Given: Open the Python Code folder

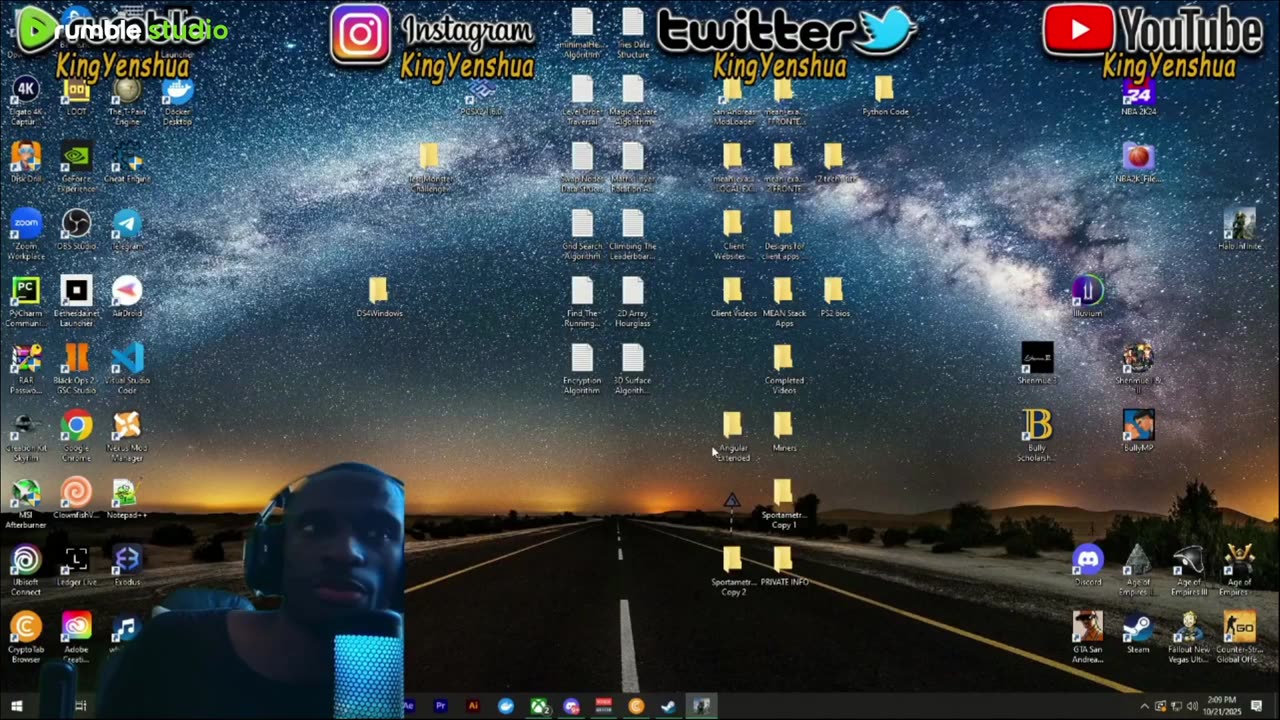Looking at the screenshot, I should pos(885,96).
